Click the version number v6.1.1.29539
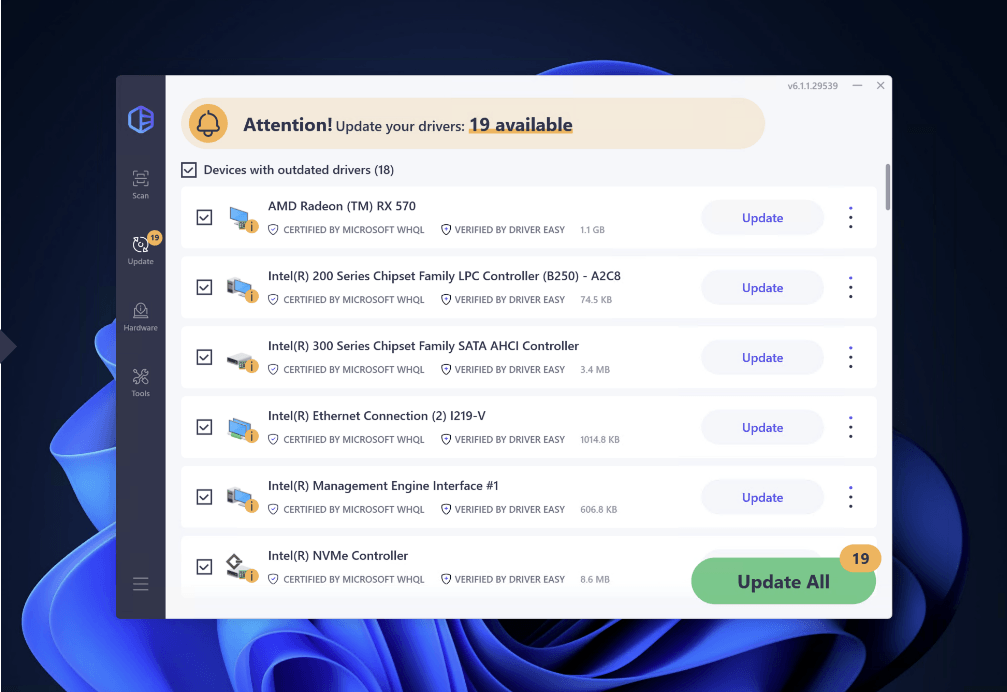Screen dimensions: 1007x692 [x=812, y=86]
